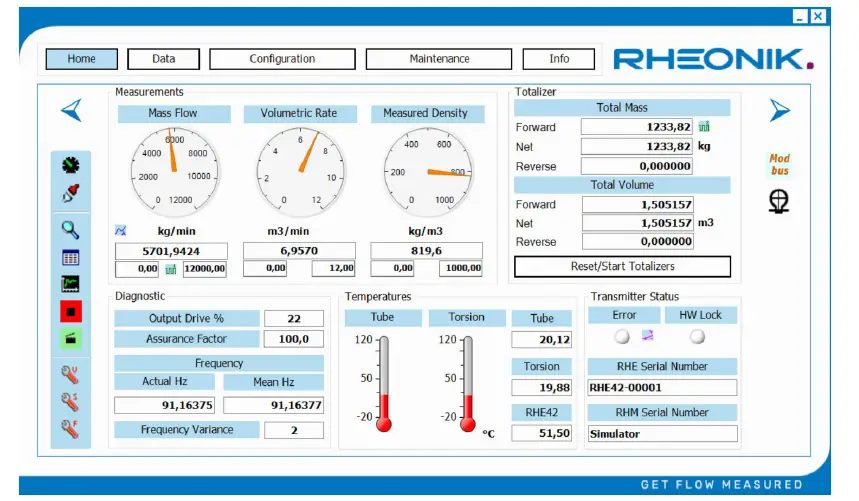Image resolution: width=859 pixels, height=501 pixels.
Task: Click the Mass Flow maximum field 12000,00
Action: click(204, 269)
